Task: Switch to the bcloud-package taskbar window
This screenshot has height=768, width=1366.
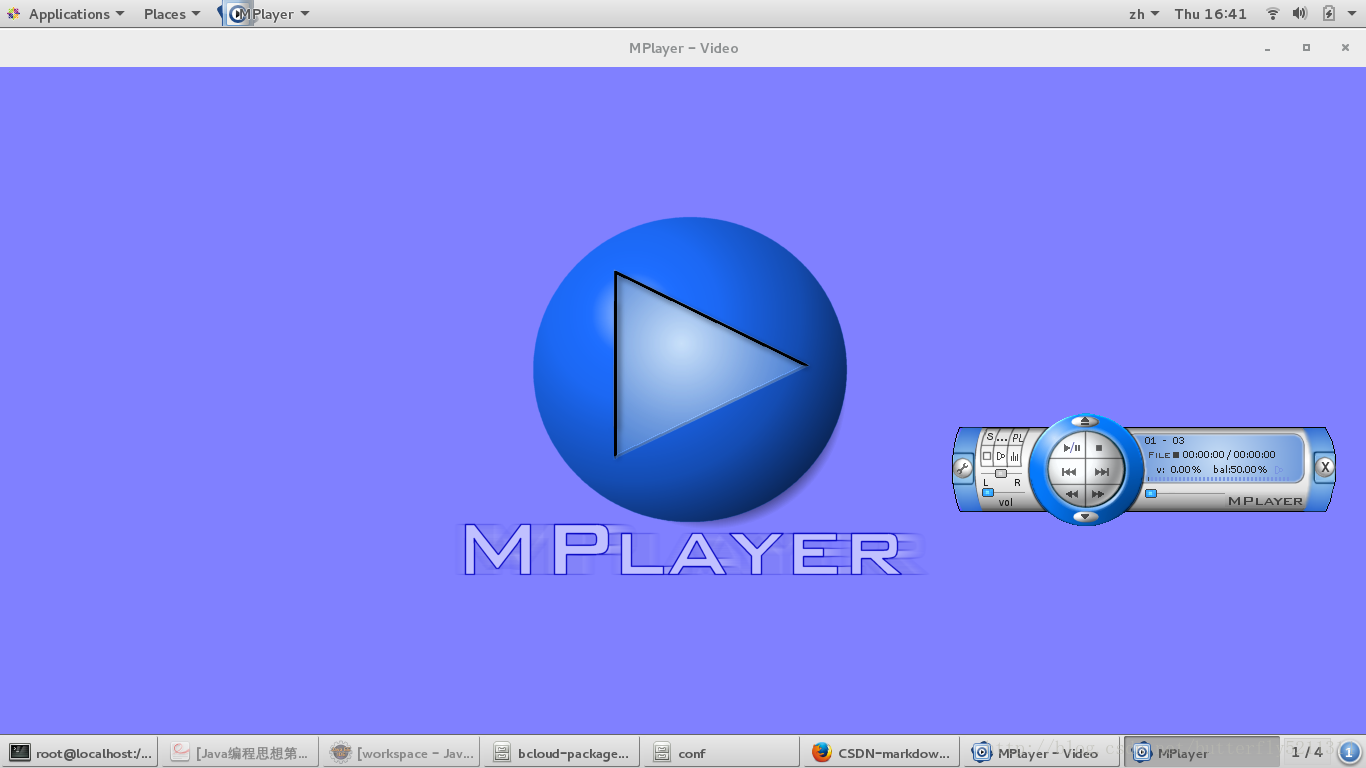Action: pos(562,753)
